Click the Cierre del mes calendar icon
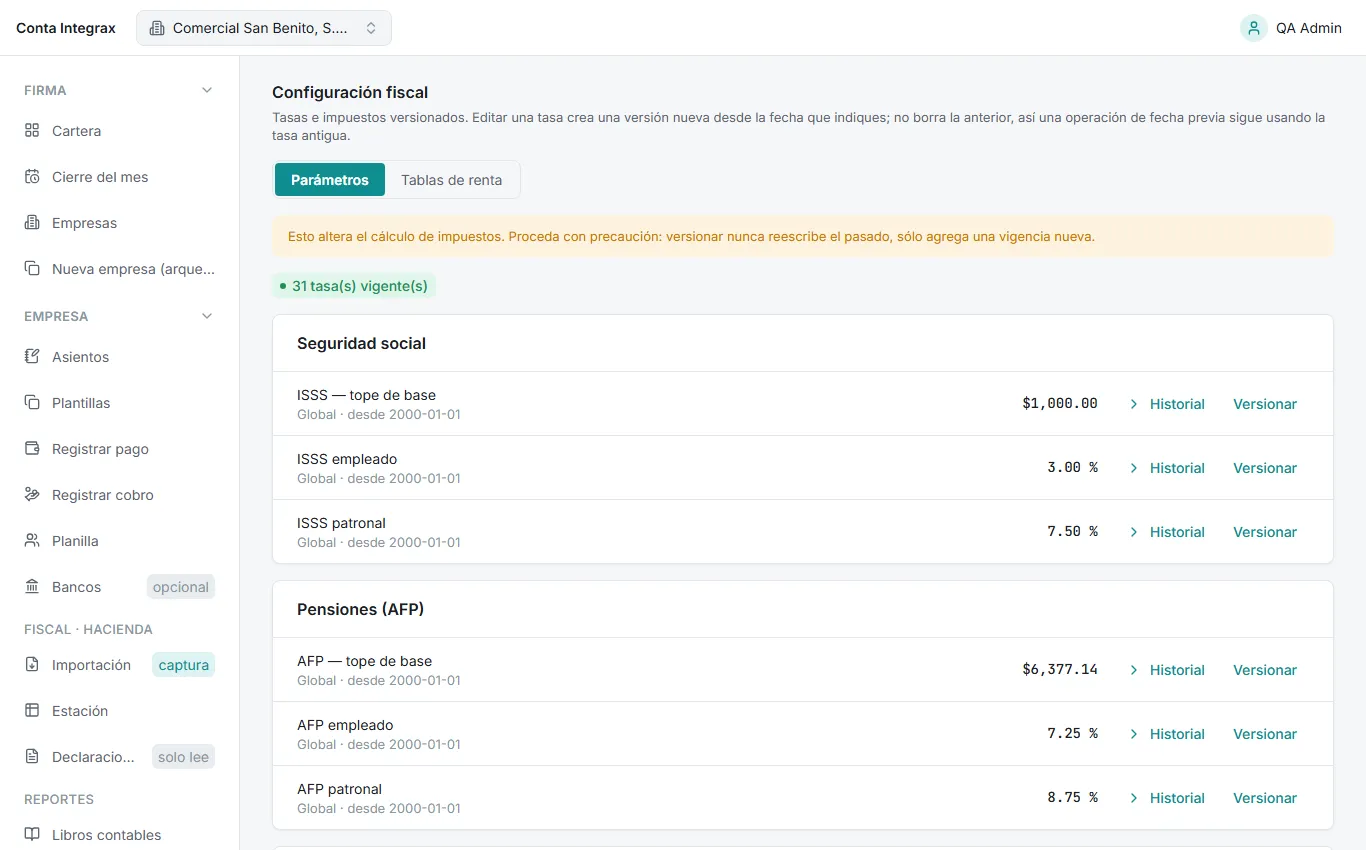The height and width of the screenshot is (850, 1366). pos(32,177)
